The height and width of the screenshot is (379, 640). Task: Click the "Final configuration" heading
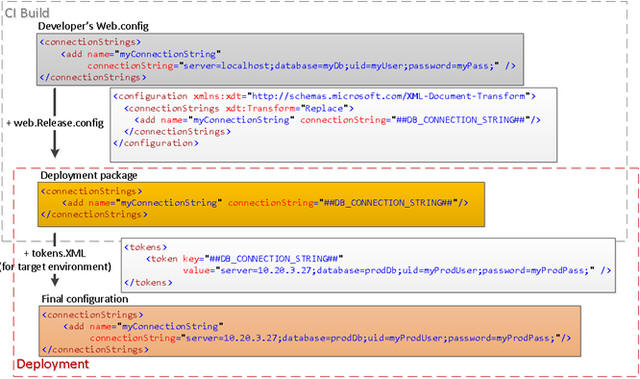pyautogui.click(x=84, y=299)
